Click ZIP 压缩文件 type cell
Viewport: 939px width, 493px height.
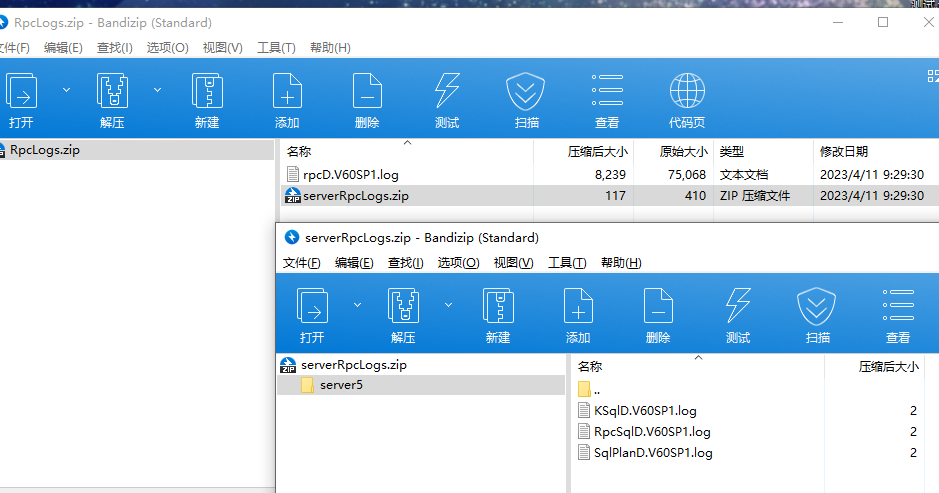point(755,196)
